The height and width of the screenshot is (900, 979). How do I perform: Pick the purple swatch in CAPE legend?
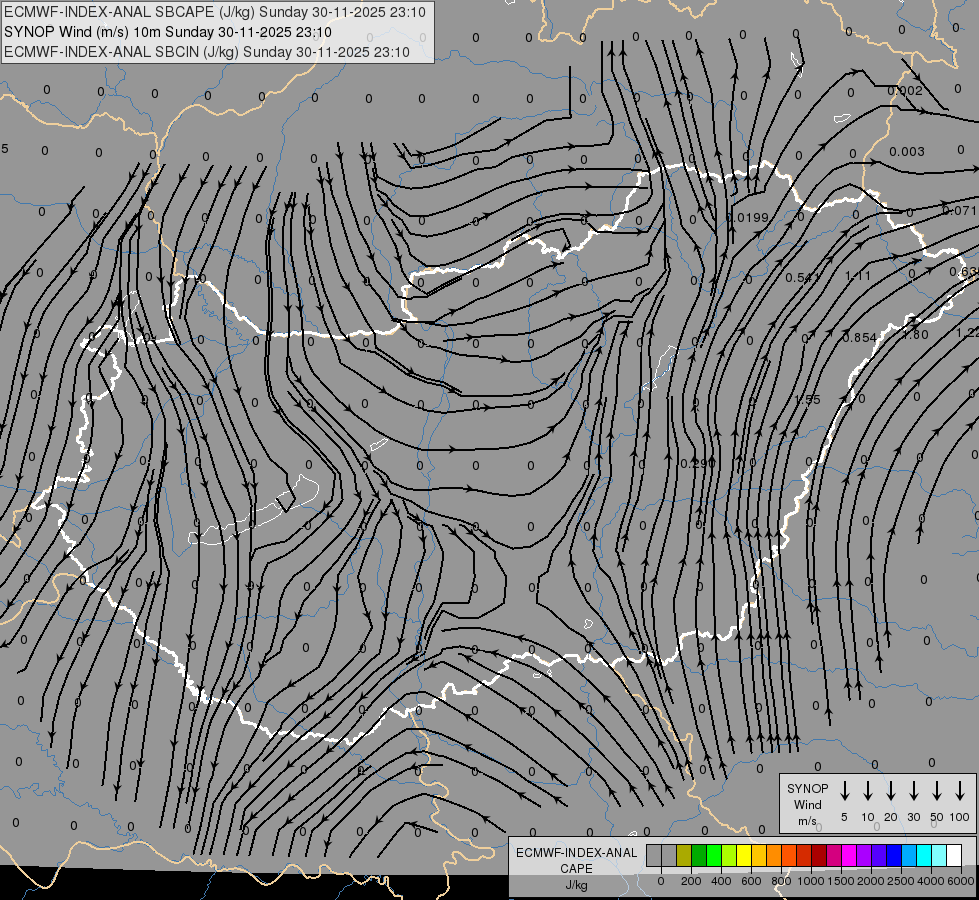pyautogui.click(x=863, y=855)
